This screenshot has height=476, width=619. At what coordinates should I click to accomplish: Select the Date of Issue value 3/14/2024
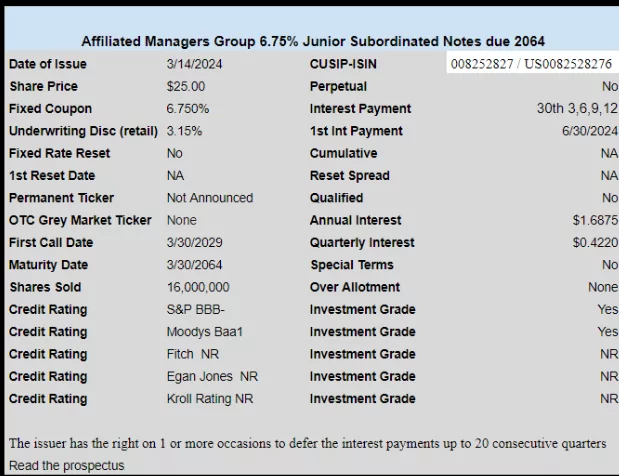194,64
